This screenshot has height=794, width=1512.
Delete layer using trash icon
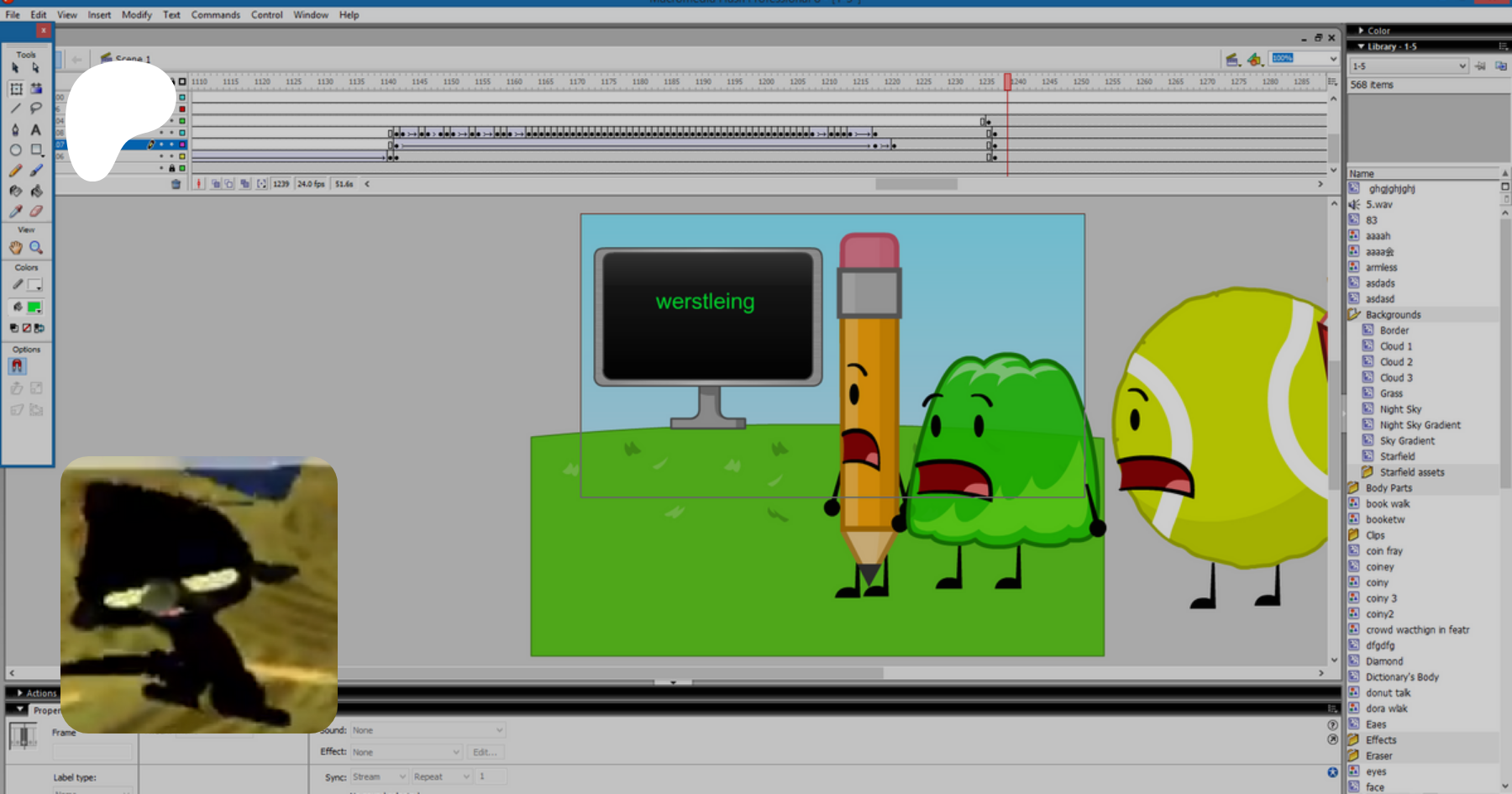[x=176, y=184]
